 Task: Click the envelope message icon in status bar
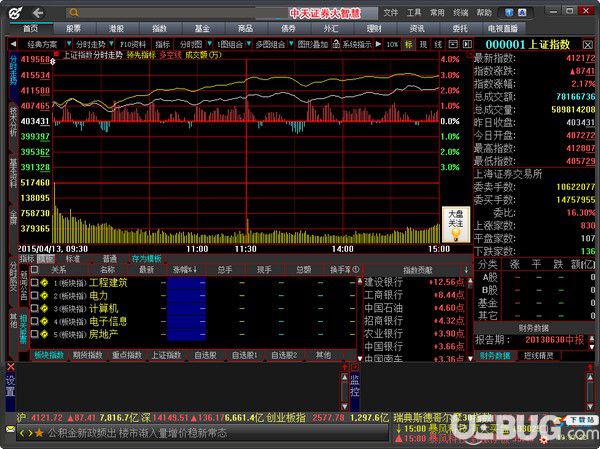pos(10,429)
